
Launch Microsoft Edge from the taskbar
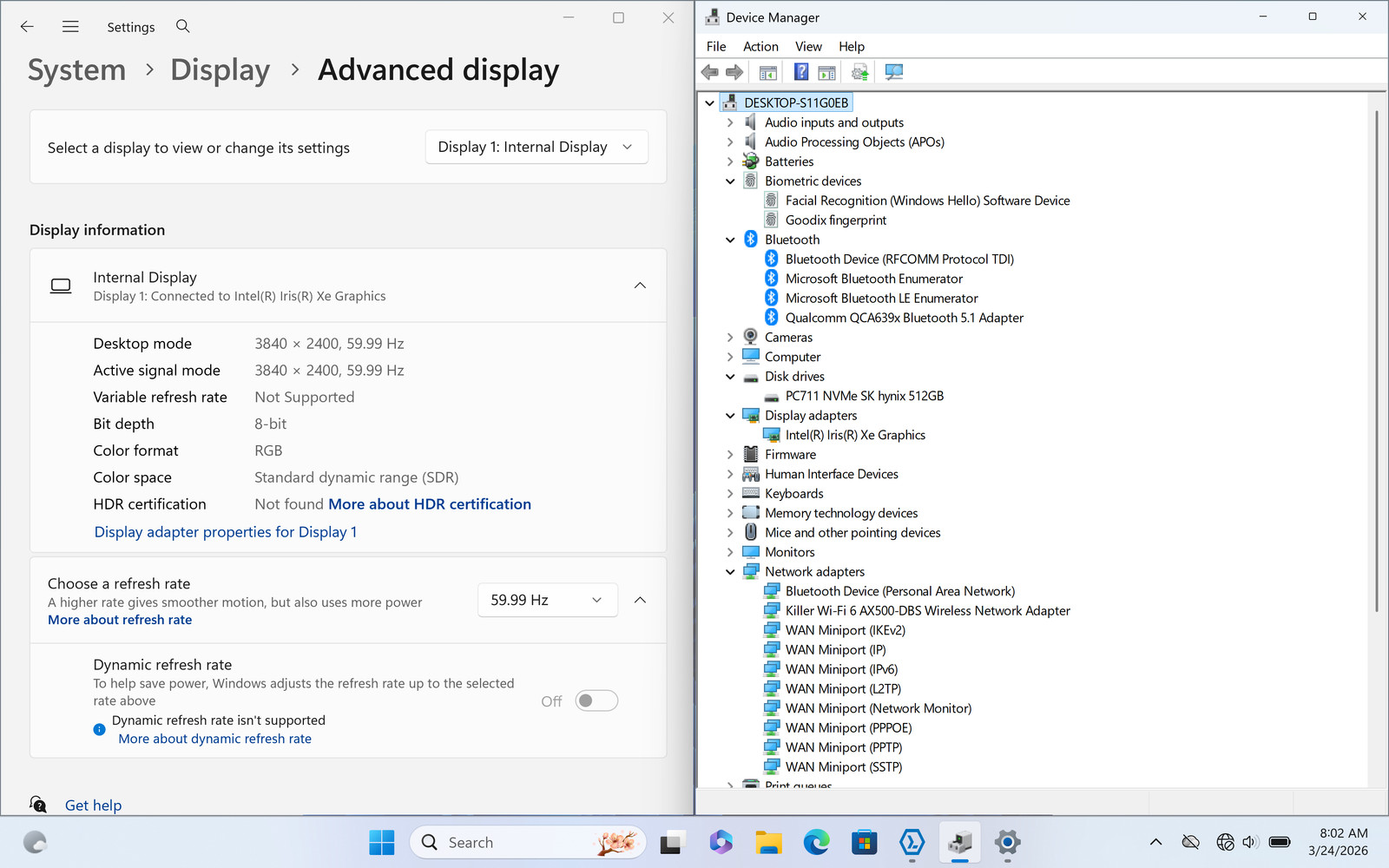[816, 842]
